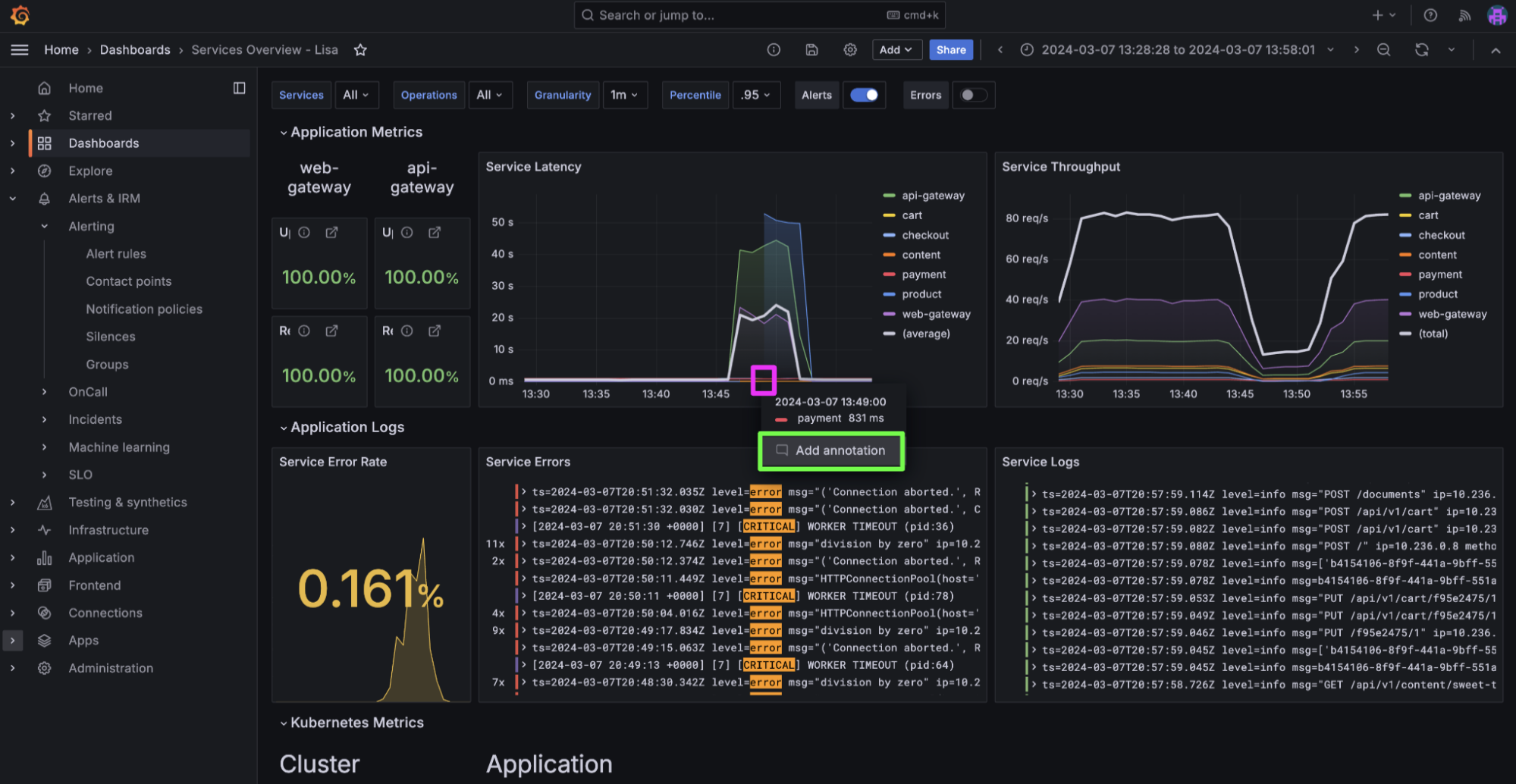This screenshot has height=784, width=1516.
Task: Save the dashboard using disk icon
Action: 811,50
